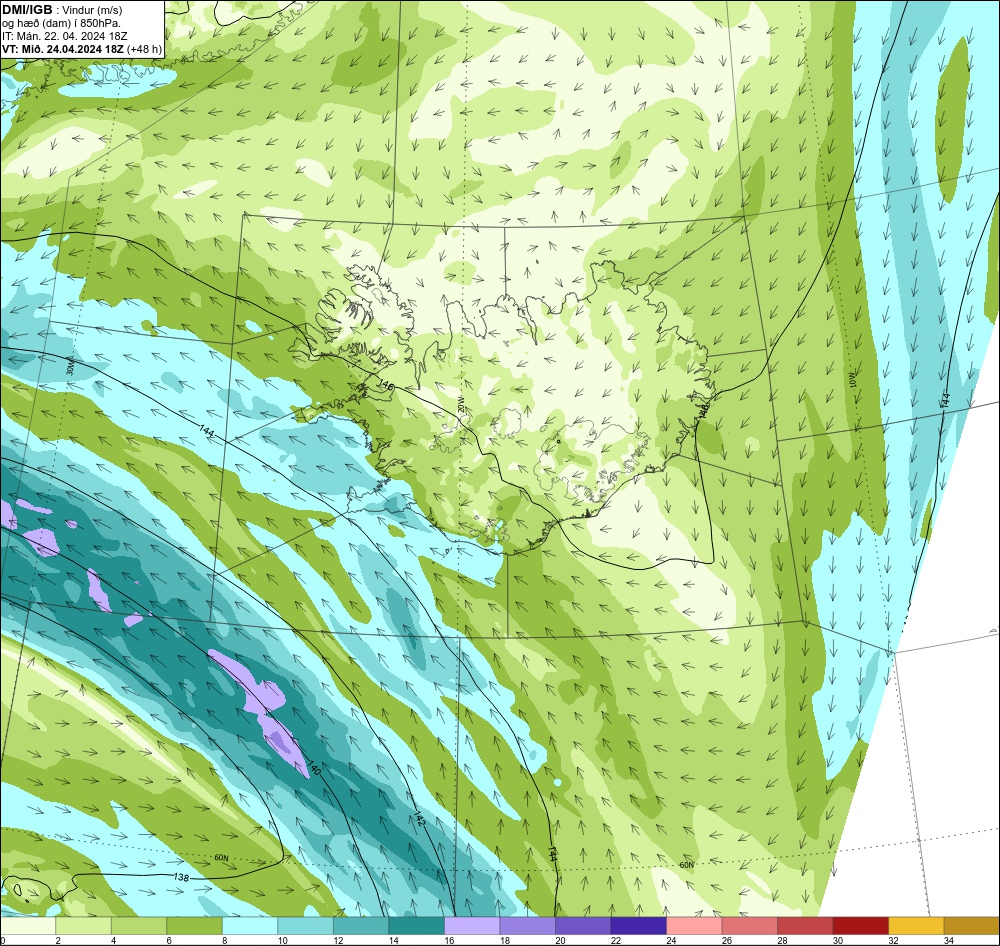Click the 16–18 m/s lavender legend swatch

(472, 925)
